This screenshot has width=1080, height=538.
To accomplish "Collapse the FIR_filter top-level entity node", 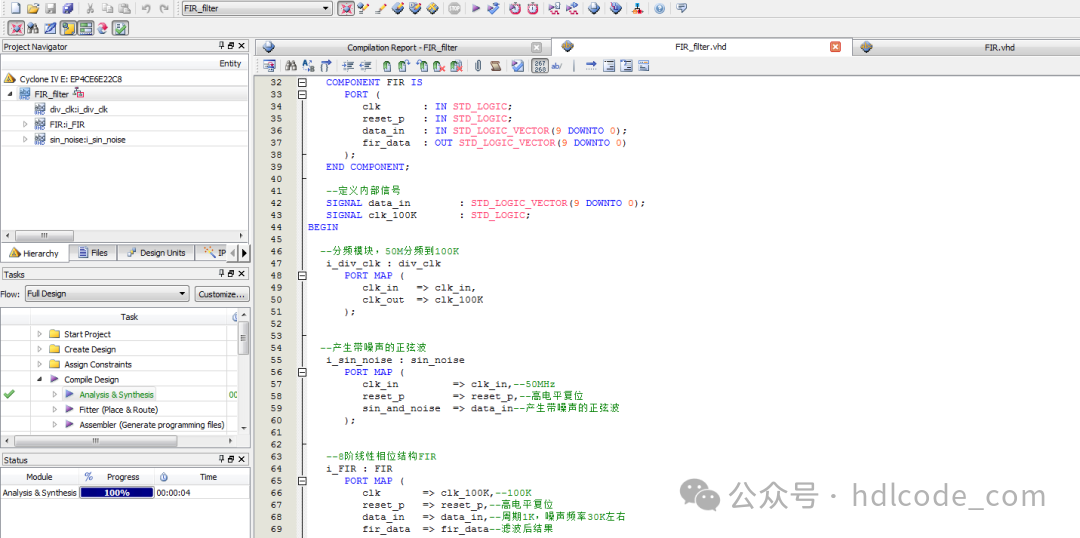I will point(10,94).
